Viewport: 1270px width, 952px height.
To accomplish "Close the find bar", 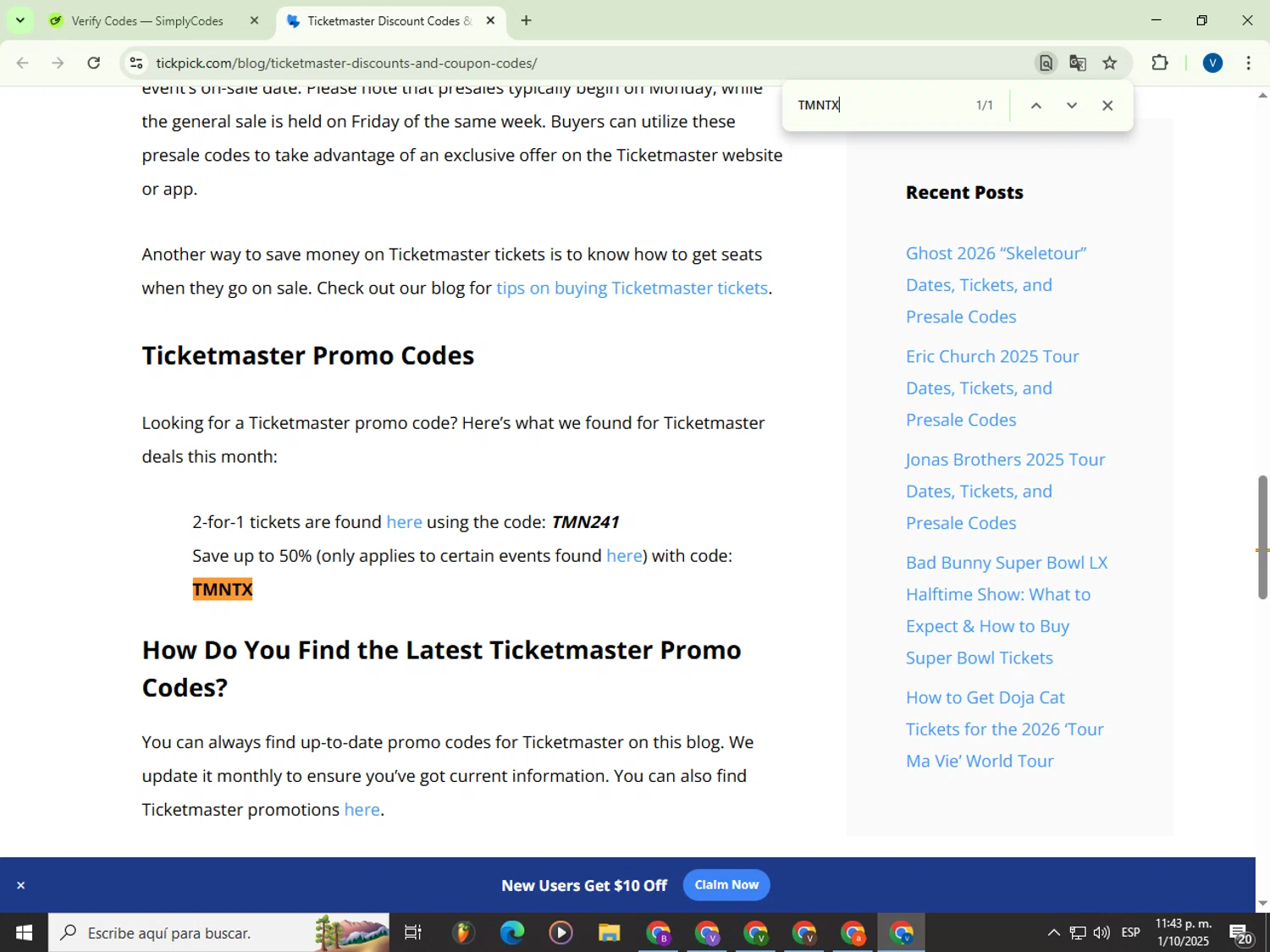I will click(1107, 106).
